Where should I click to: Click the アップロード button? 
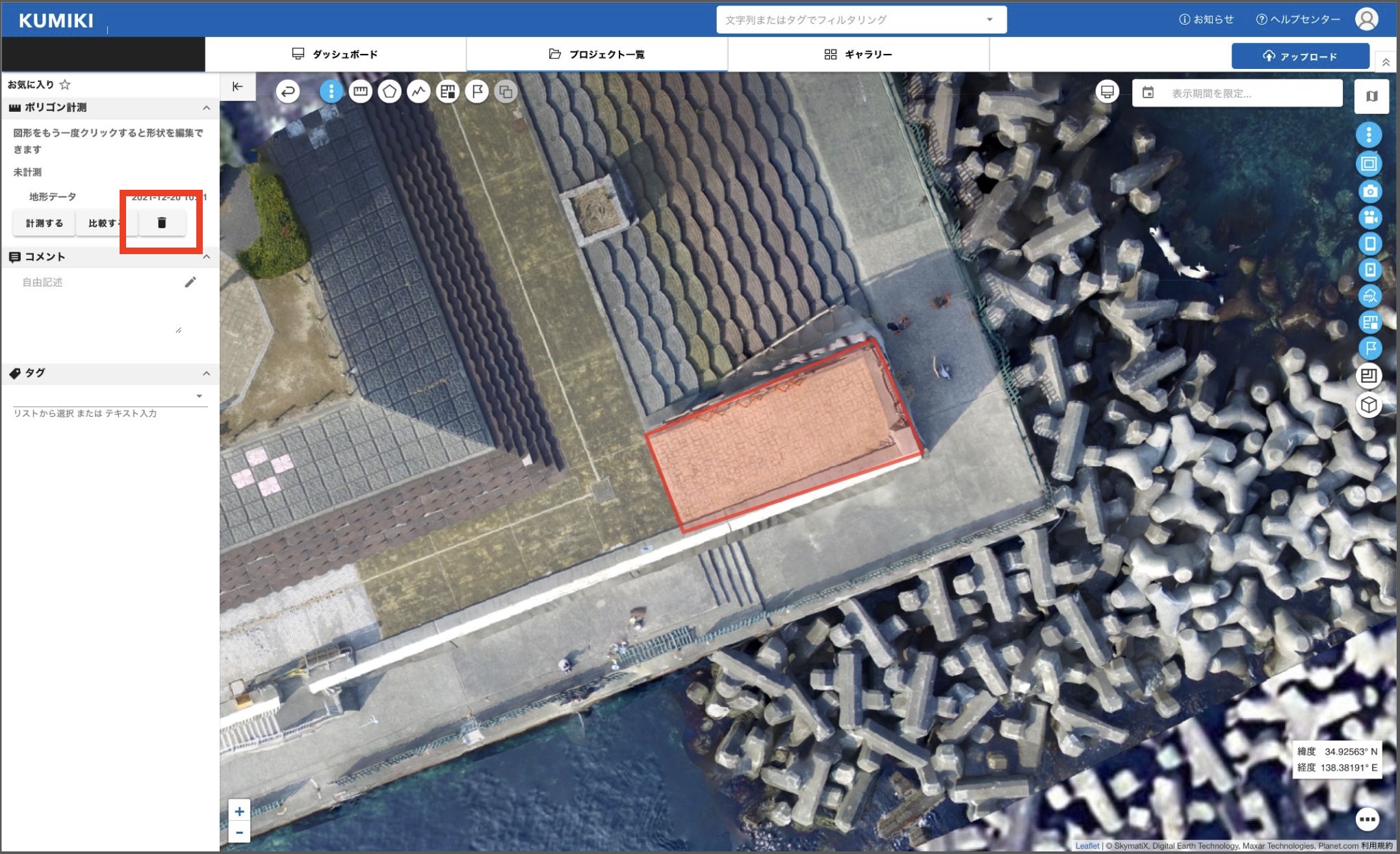tap(1300, 57)
